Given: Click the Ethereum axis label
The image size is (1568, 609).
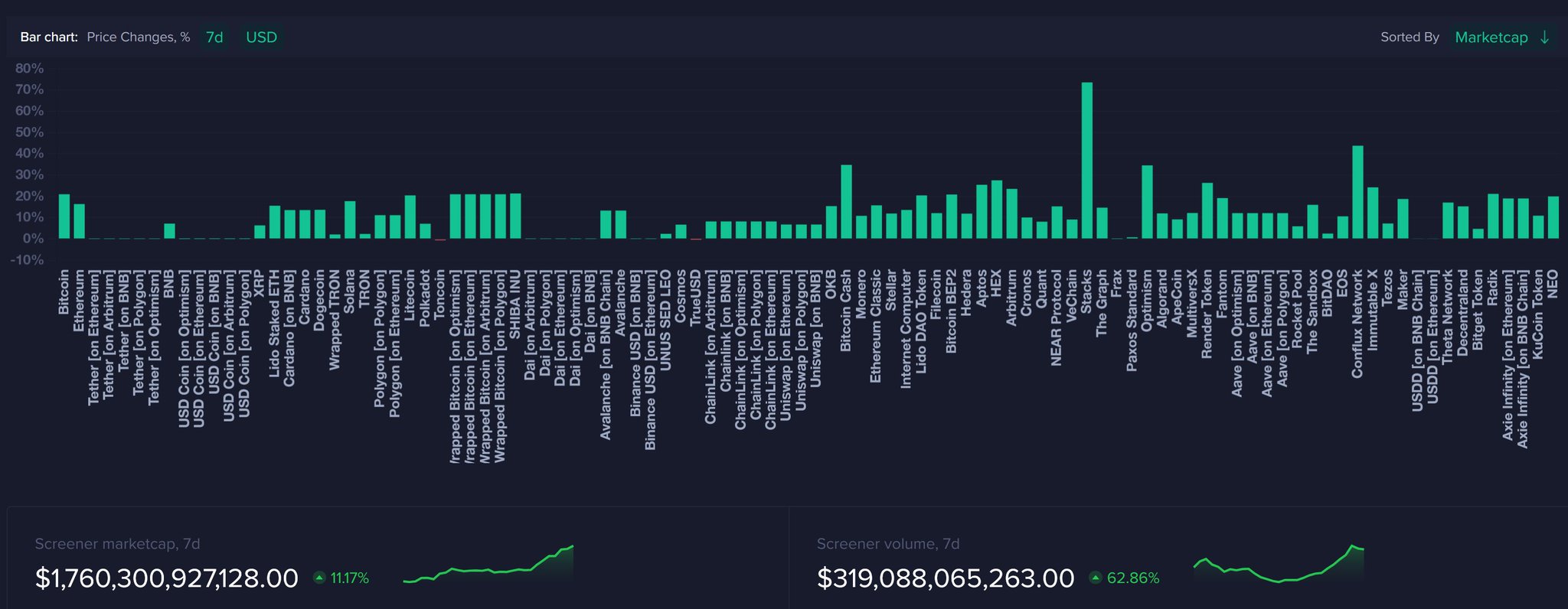Looking at the screenshot, I should pyautogui.click(x=80, y=301).
